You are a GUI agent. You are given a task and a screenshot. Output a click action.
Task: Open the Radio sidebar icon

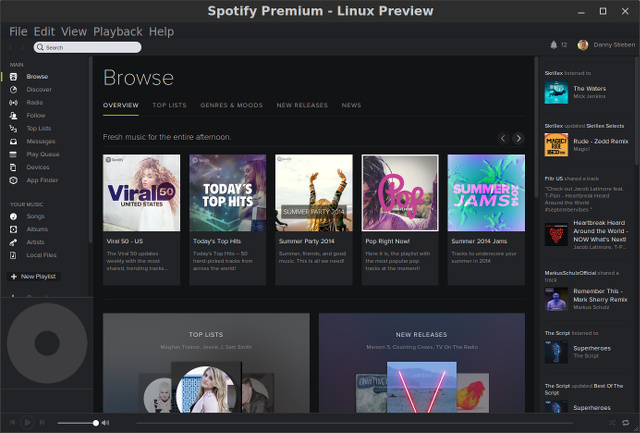13,102
